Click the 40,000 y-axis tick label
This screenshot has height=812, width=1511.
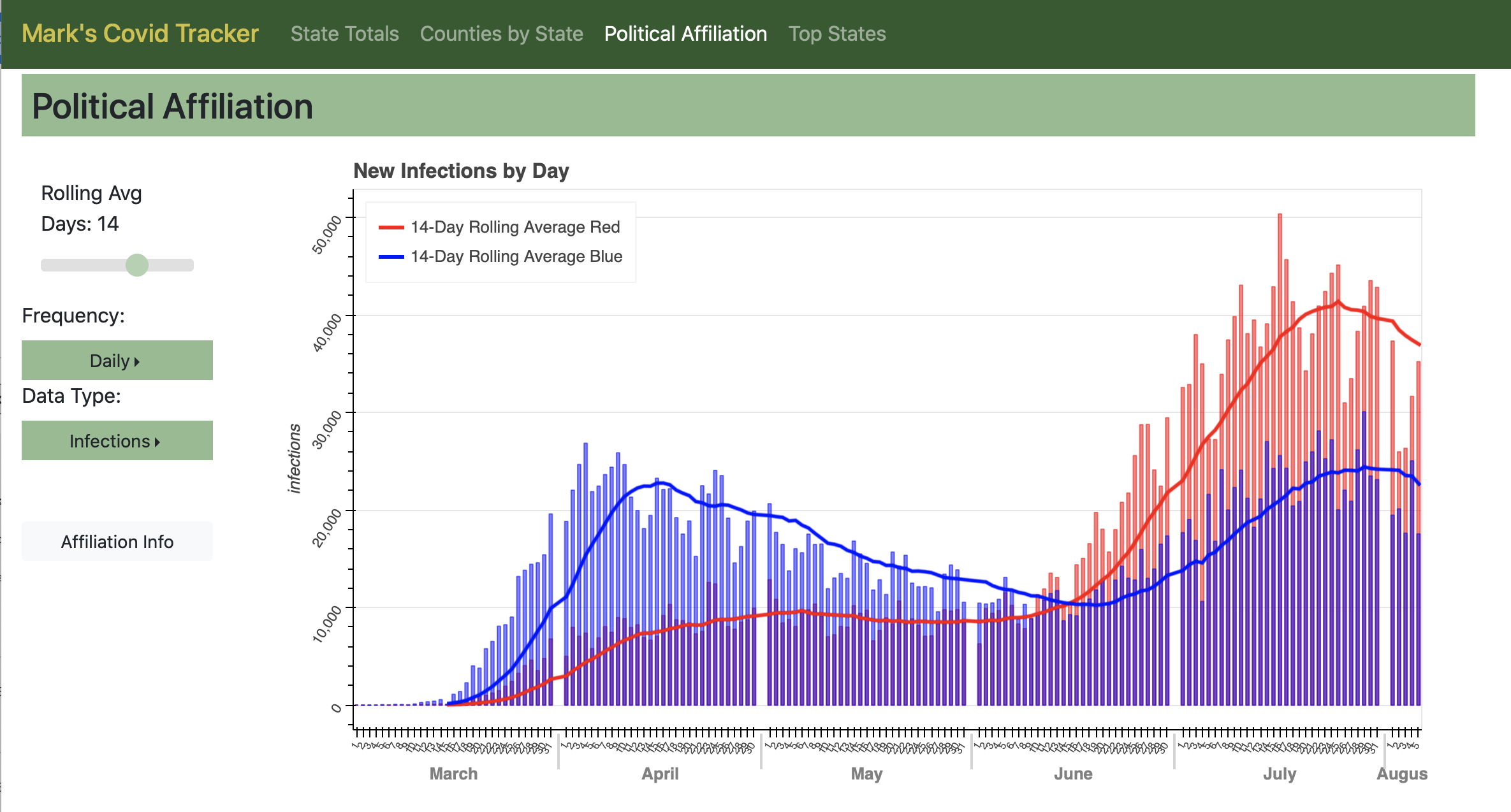[x=327, y=333]
